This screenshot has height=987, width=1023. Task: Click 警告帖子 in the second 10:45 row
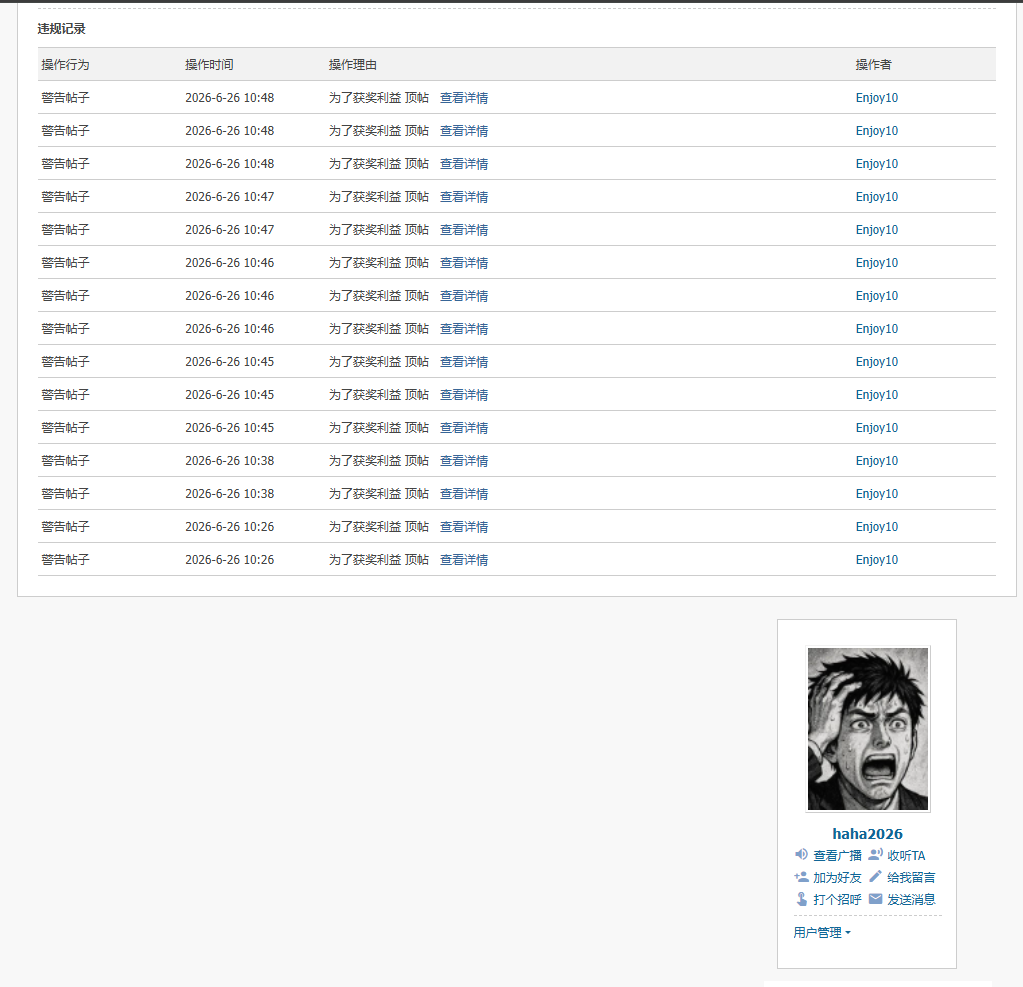(x=65, y=395)
